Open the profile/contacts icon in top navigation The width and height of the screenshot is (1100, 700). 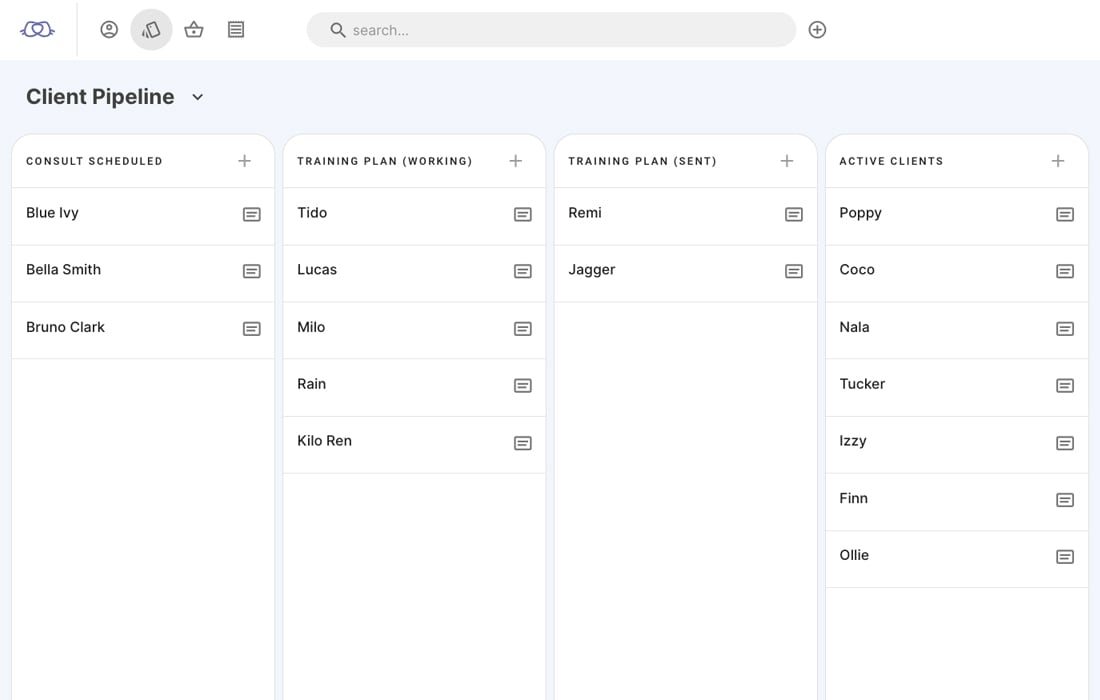click(x=109, y=29)
